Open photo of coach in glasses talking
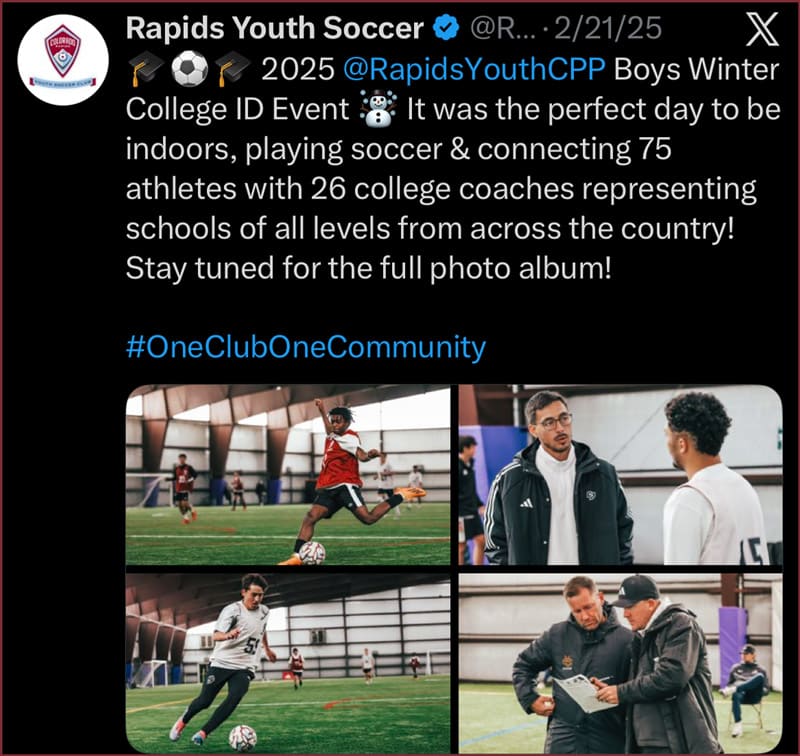800x756 pixels. pyautogui.click(x=620, y=475)
